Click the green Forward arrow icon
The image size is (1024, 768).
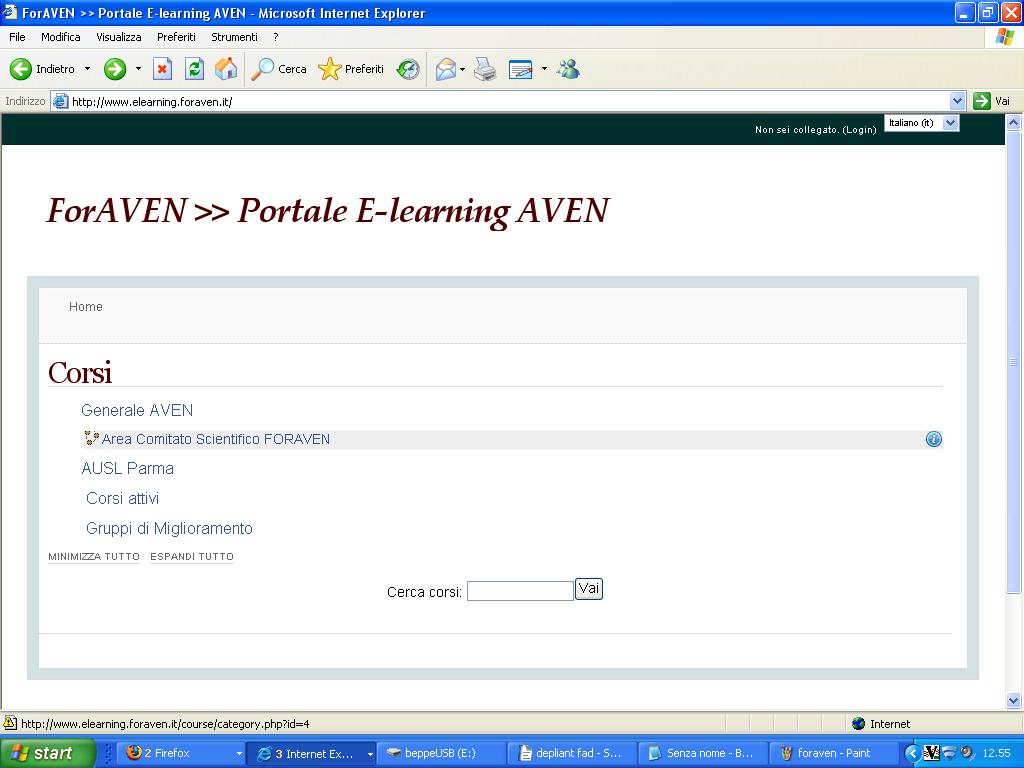[115, 69]
